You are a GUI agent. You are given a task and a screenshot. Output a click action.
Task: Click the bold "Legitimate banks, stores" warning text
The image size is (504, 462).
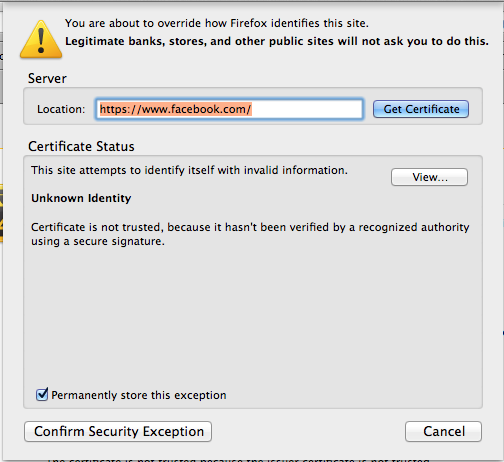tap(277, 41)
